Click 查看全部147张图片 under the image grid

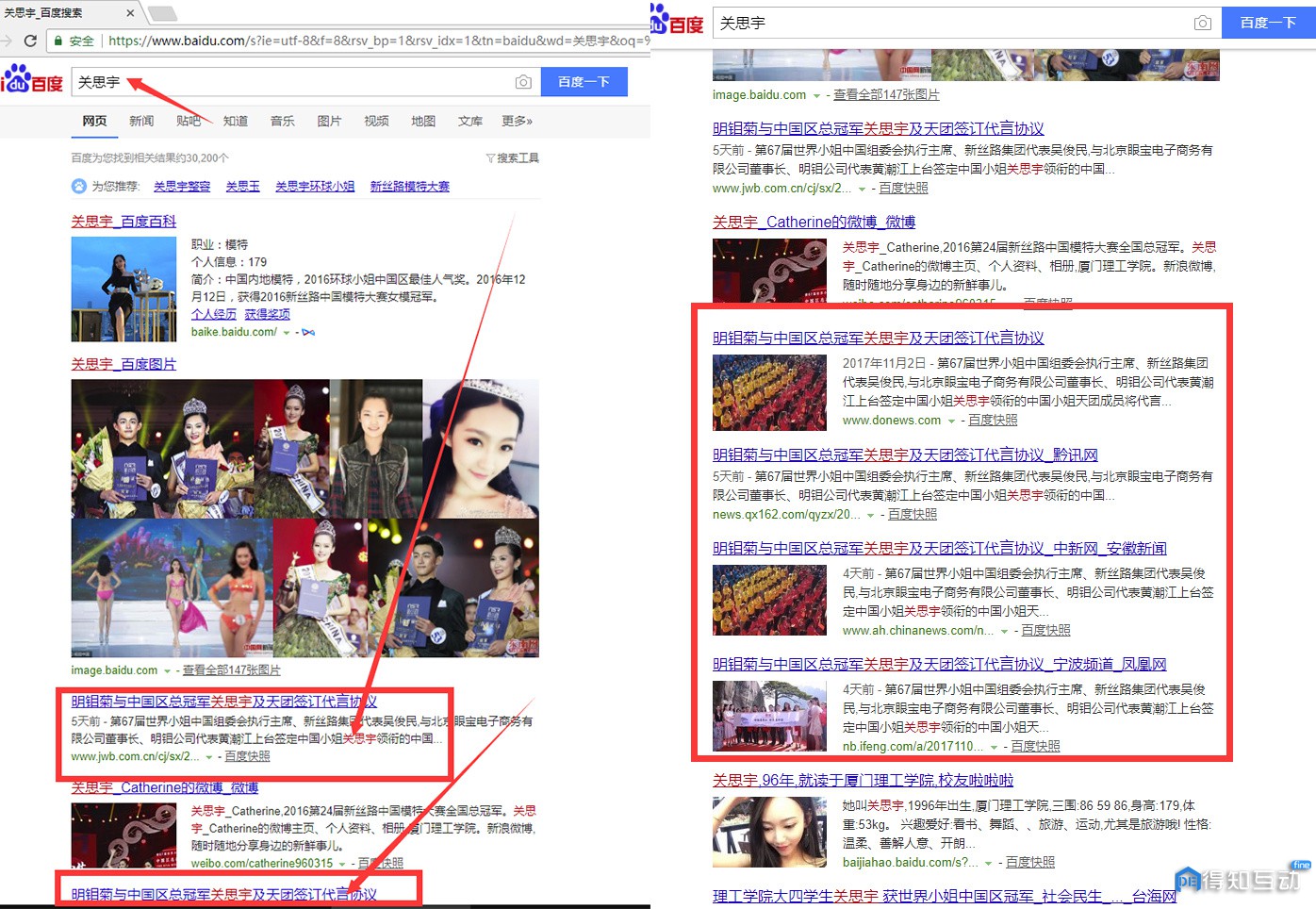[x=232, y=670]
